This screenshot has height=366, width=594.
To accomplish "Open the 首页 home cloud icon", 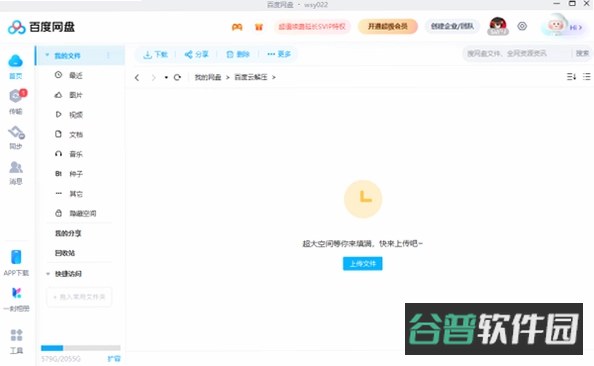I will [16, 61].
